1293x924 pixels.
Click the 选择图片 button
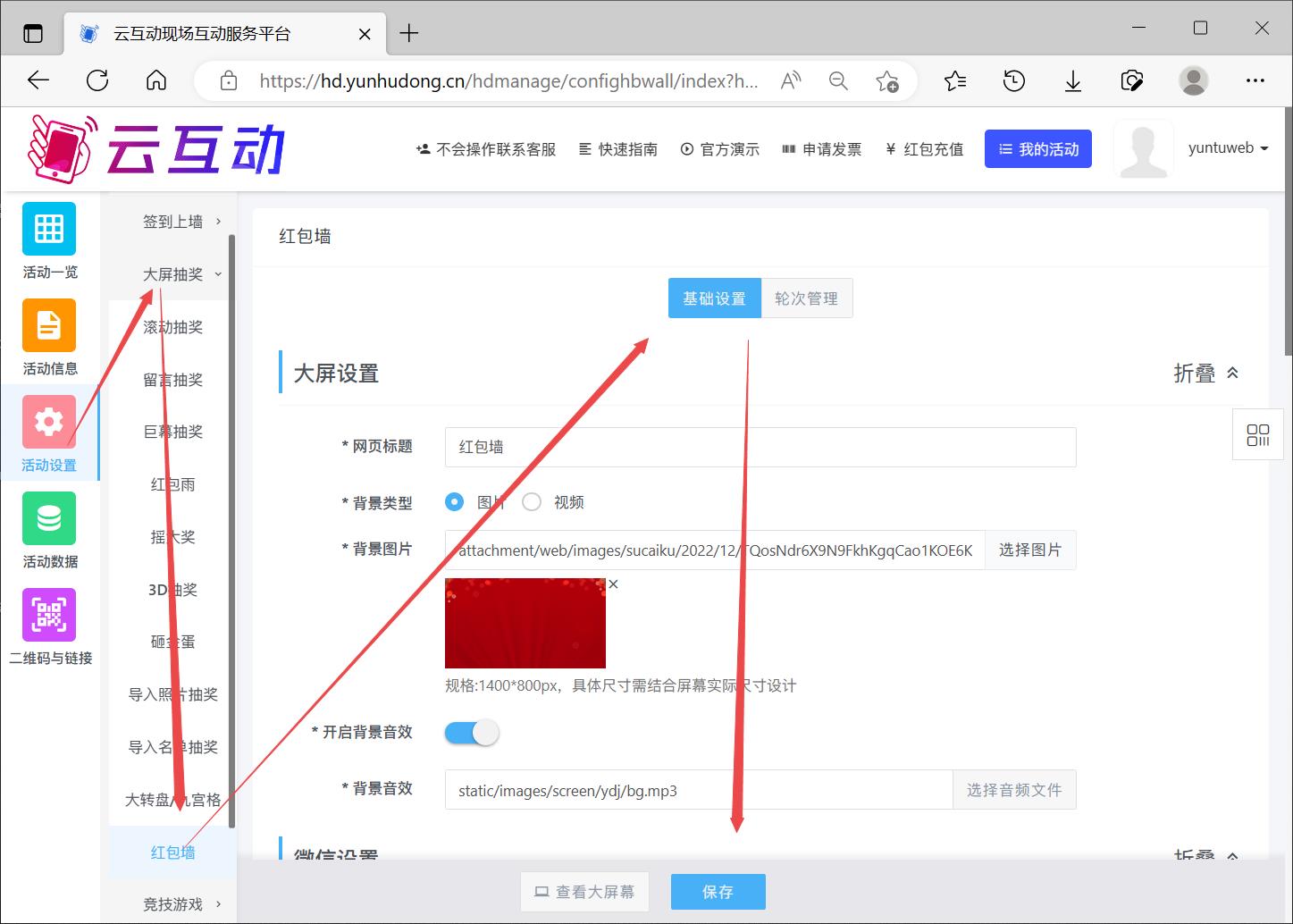pos(1030,550)
